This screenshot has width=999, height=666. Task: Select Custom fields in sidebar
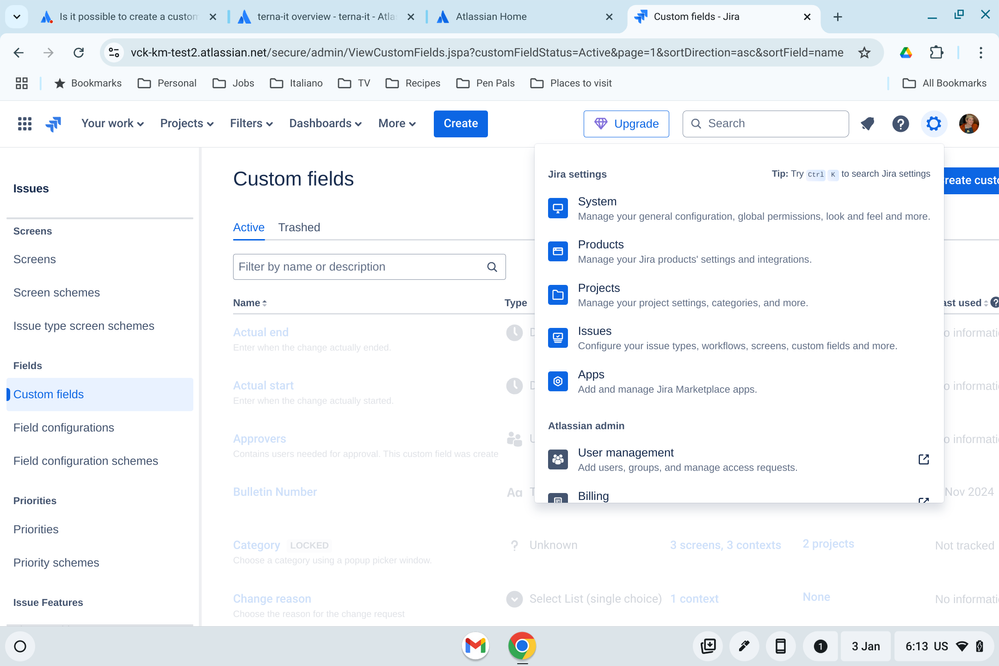pyautogui.click(x=99, y=395)
